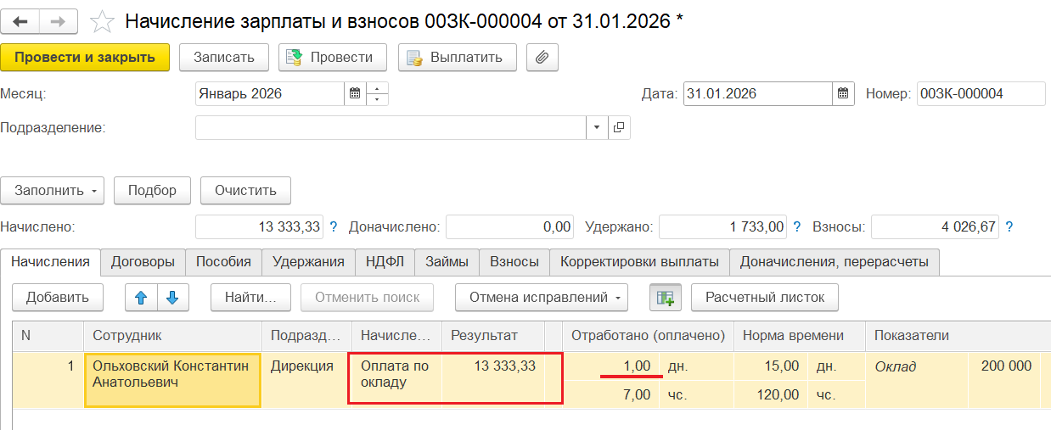Open the Подразделение selection form icon
This screenshot has width=1052, height=431.
coord(619,128)
